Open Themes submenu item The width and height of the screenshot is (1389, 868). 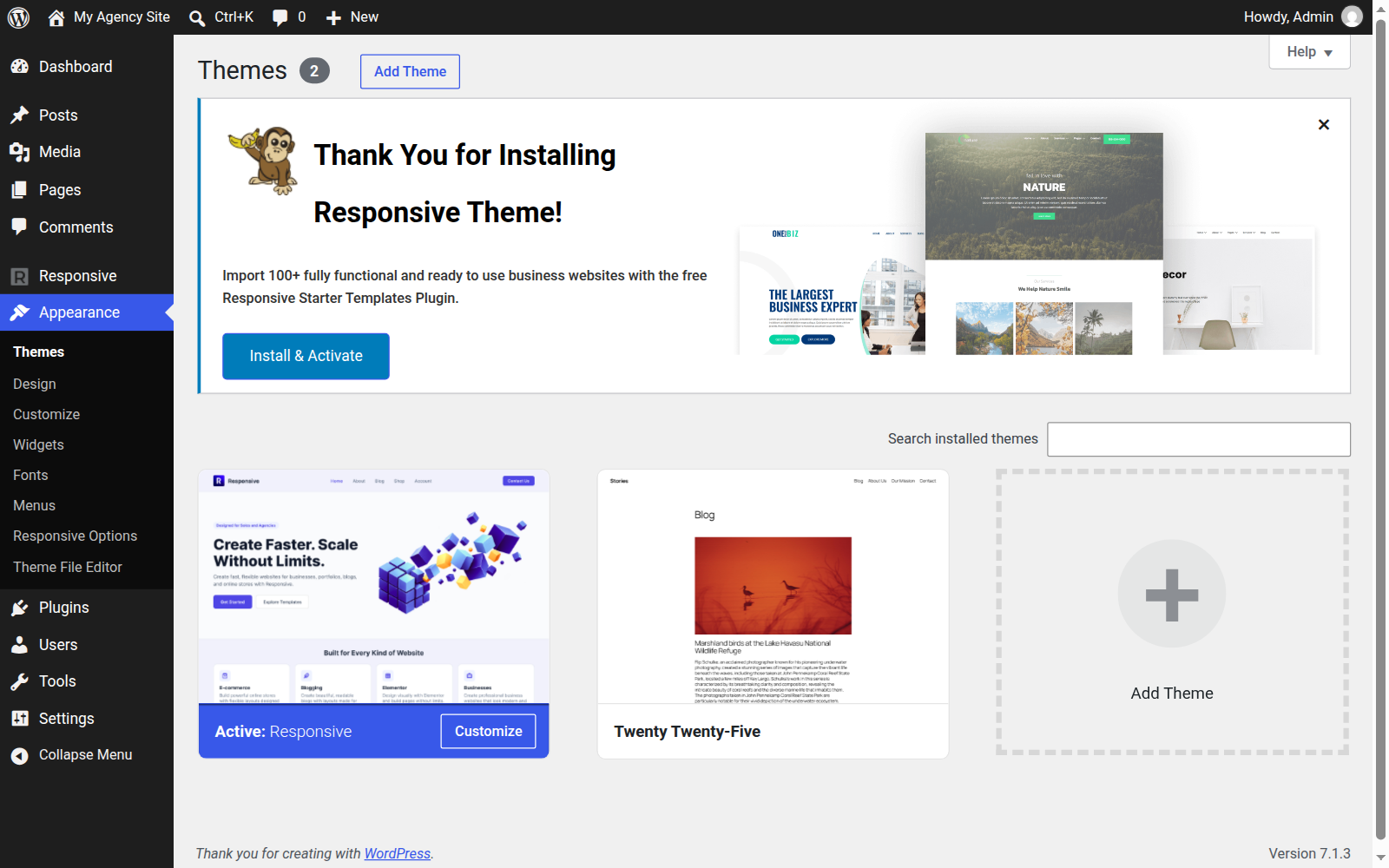[x=38, y=352]
